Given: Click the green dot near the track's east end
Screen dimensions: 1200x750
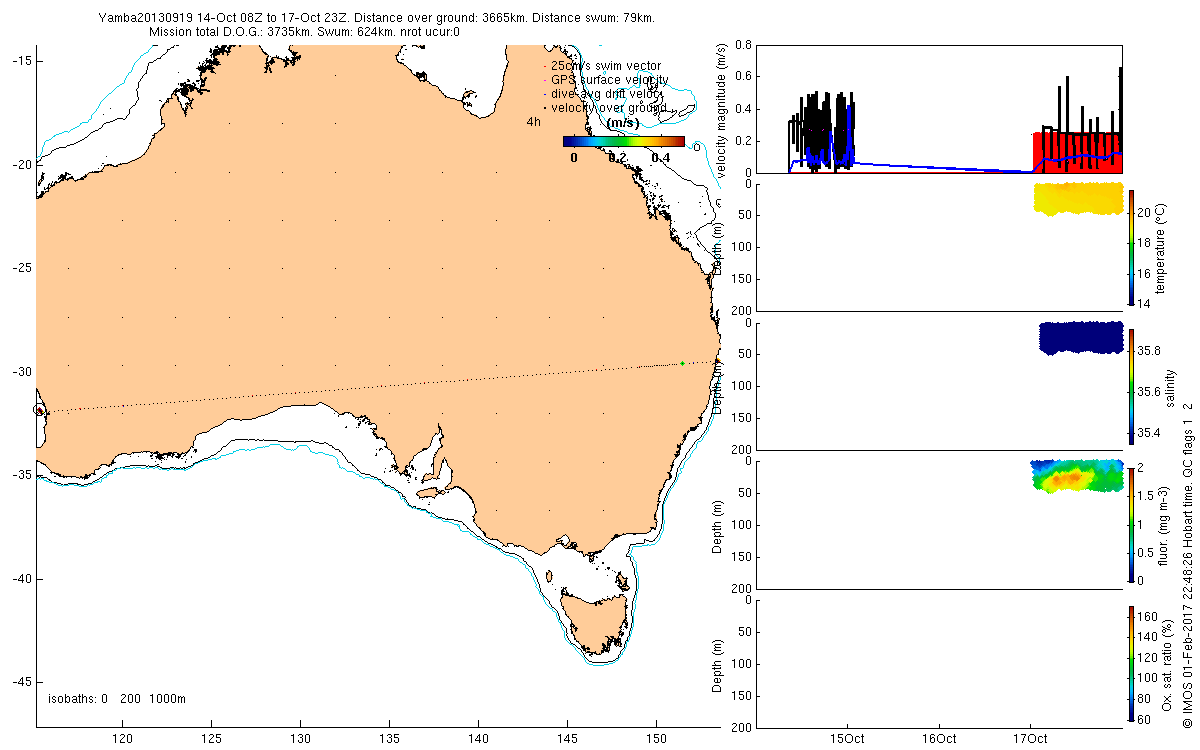Looking at the screenshot, I should coord(682,363).
